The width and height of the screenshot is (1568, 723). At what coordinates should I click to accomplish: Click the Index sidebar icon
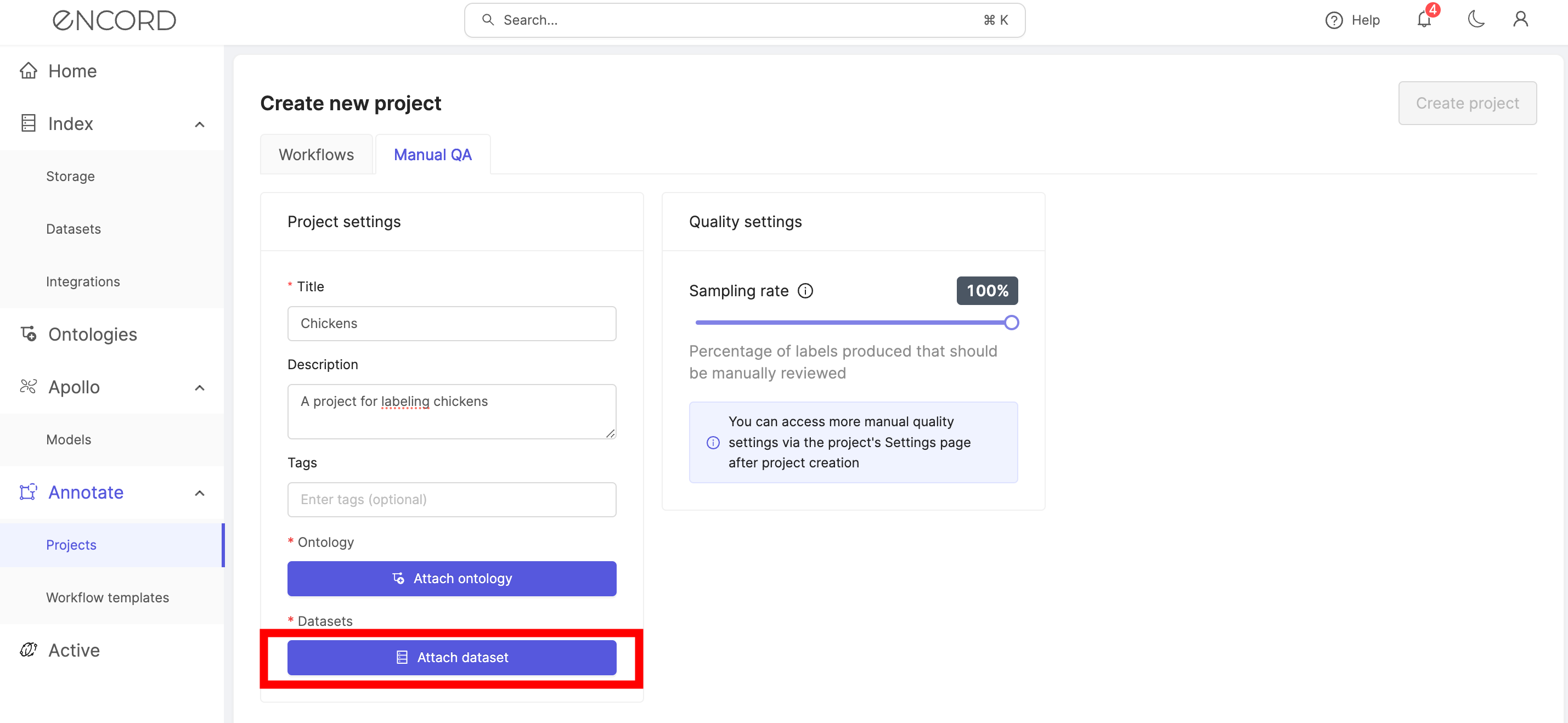pos(28,123)
